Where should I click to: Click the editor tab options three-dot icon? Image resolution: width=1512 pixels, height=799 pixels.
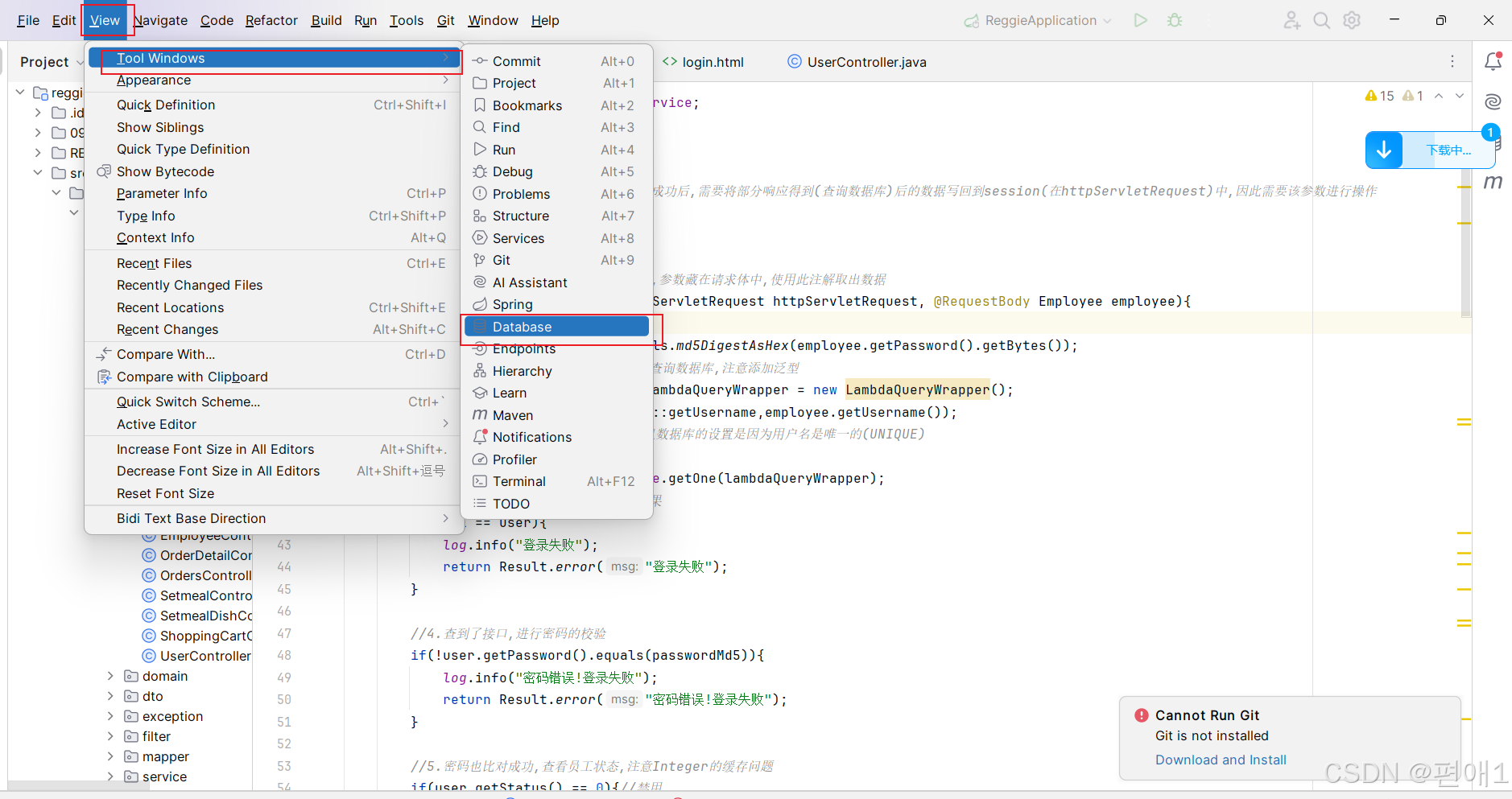(x=1452, y=61)
